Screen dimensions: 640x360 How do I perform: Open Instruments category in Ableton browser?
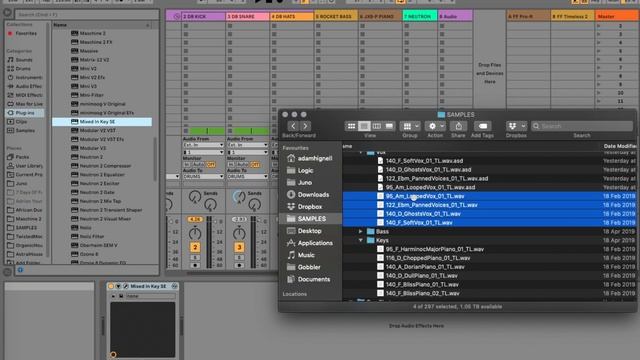tap(25, 77)
